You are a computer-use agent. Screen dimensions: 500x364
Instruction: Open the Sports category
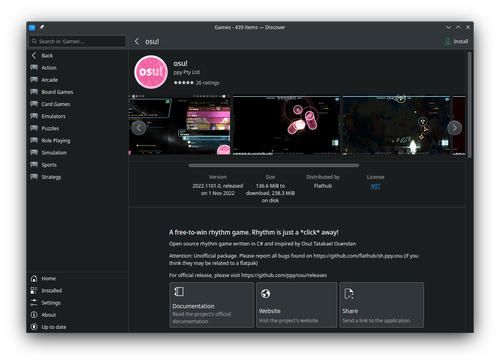click(77, 165)
